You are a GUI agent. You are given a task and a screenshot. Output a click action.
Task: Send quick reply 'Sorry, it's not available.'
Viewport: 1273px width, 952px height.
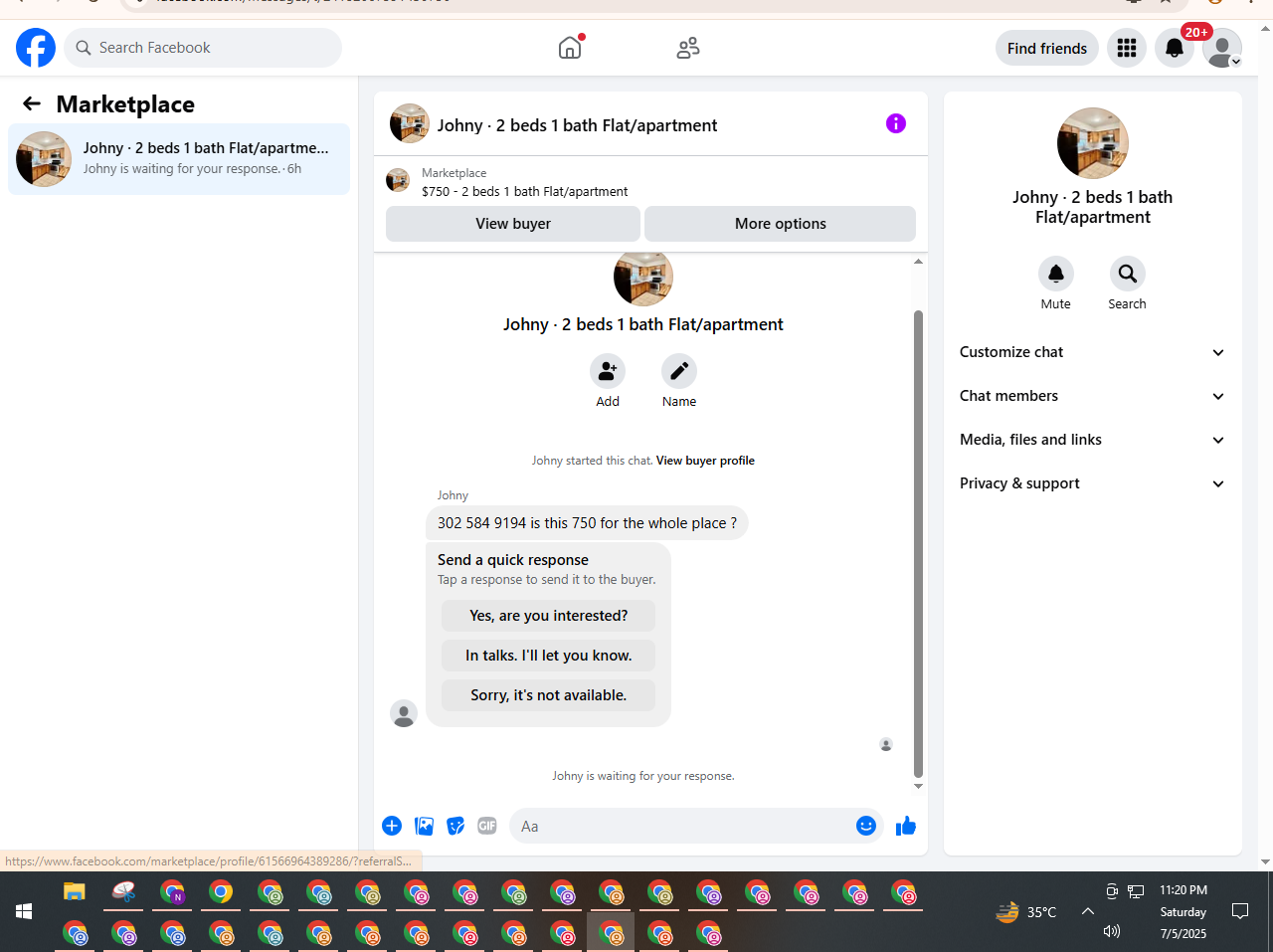549,695
